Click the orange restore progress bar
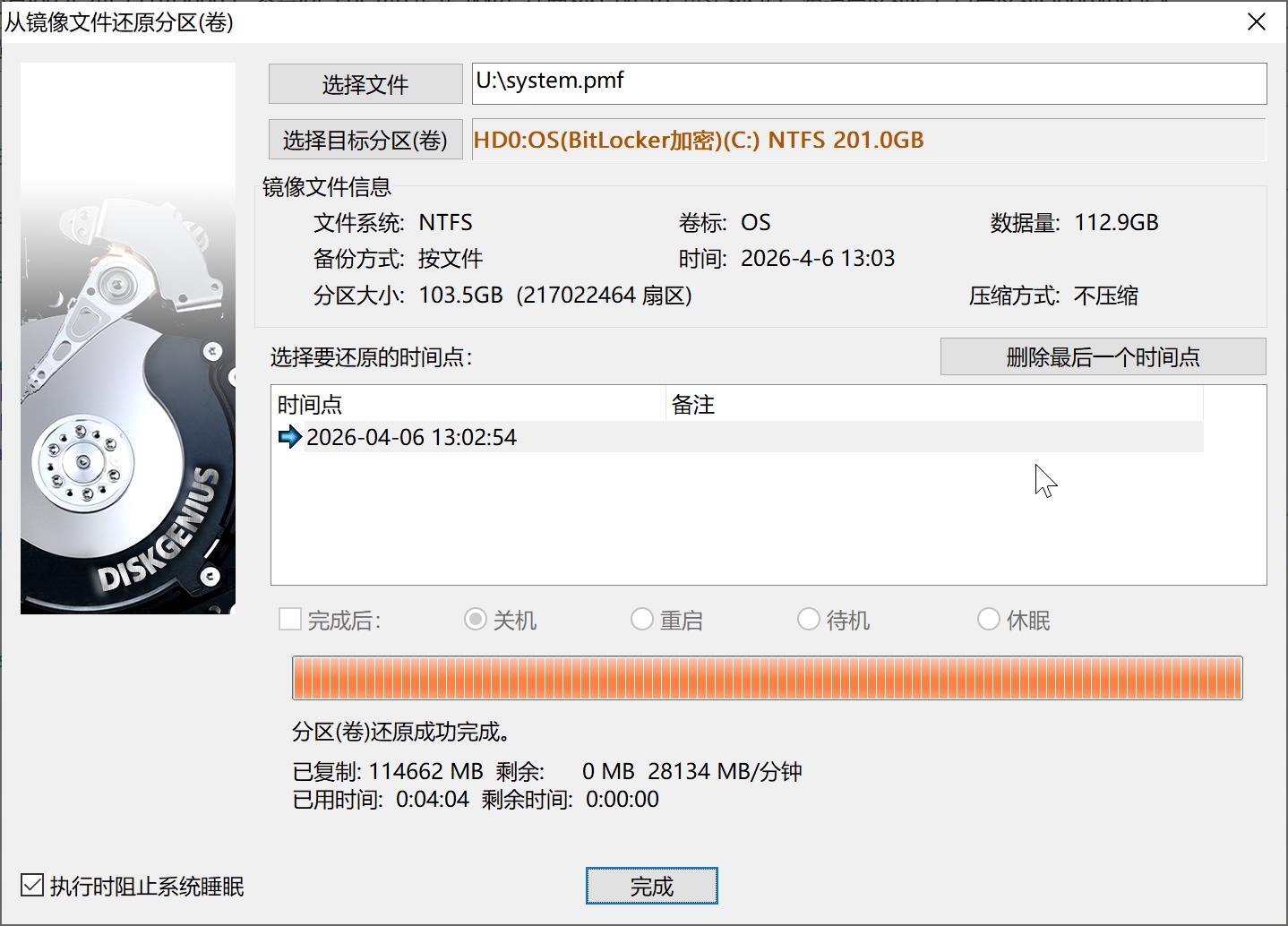 [x=767, y=678]
